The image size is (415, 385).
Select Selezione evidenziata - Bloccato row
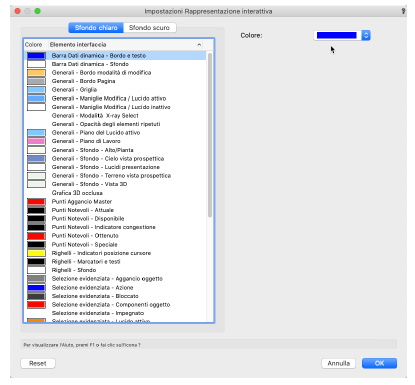point(115,296)
